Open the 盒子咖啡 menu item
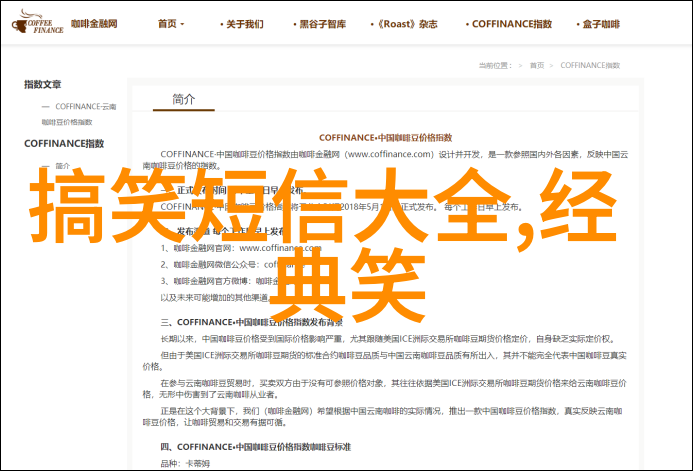694x472 pixels. pos(598,24)
